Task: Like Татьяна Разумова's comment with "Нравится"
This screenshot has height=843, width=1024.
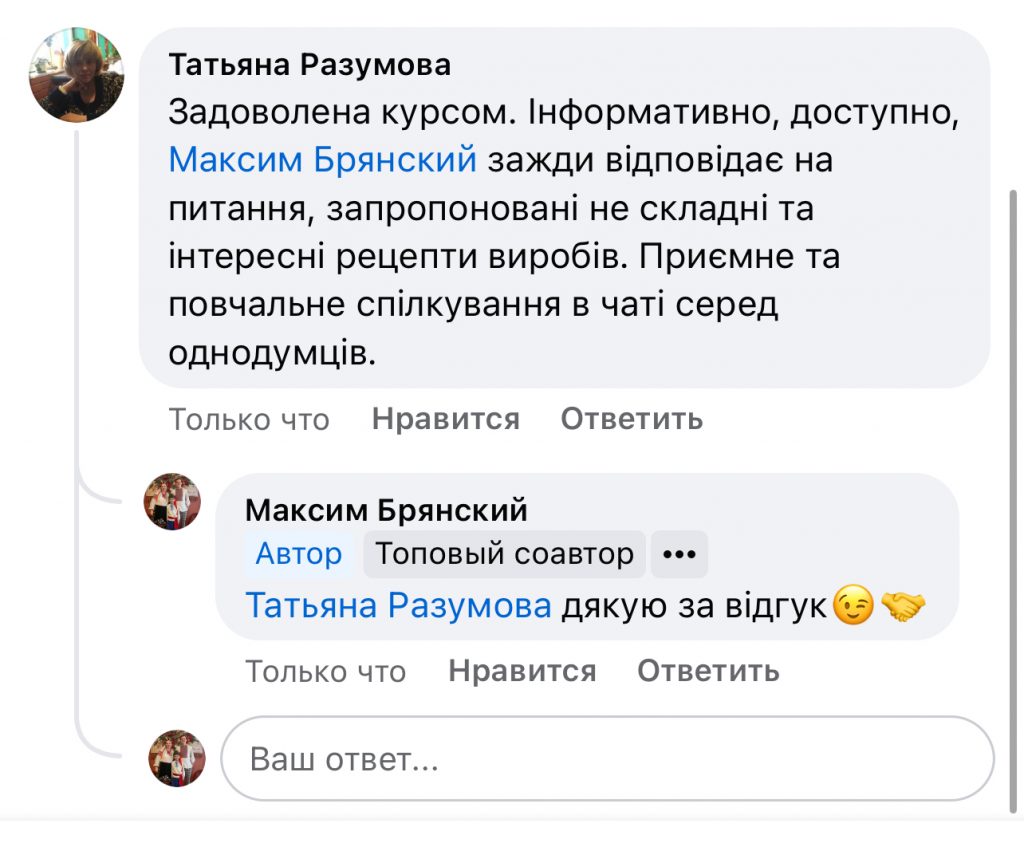Action: point(445,419)
